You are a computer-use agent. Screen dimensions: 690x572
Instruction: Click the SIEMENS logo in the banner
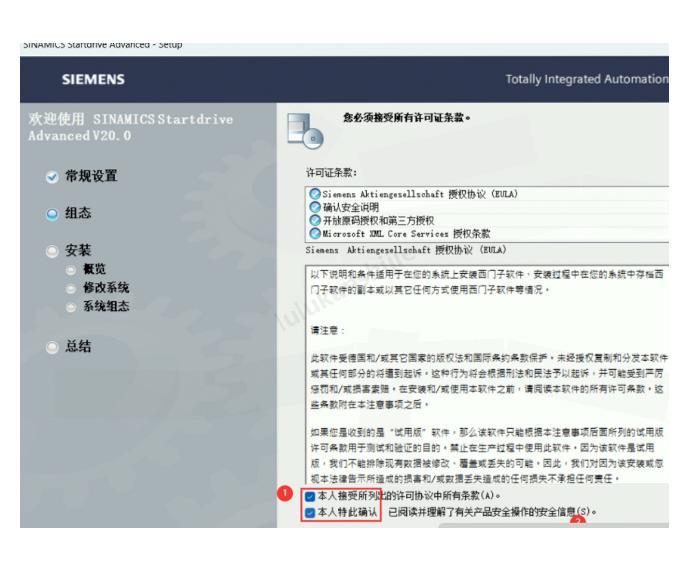tap(93, 80)
